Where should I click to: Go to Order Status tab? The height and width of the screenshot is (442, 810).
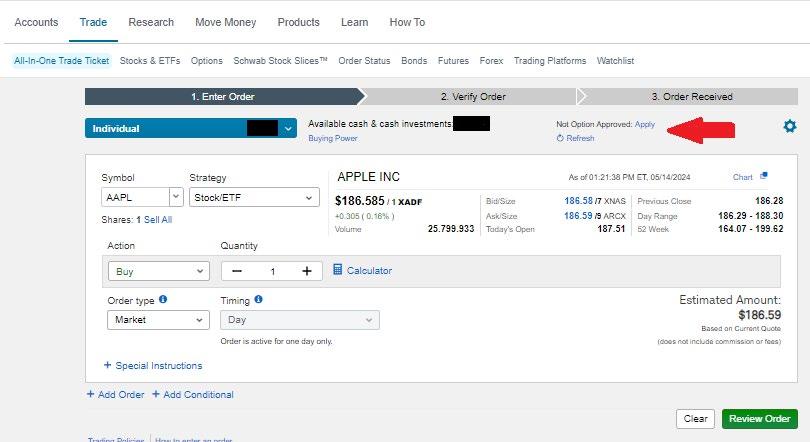pyautogui.click(x=364, y=60)
